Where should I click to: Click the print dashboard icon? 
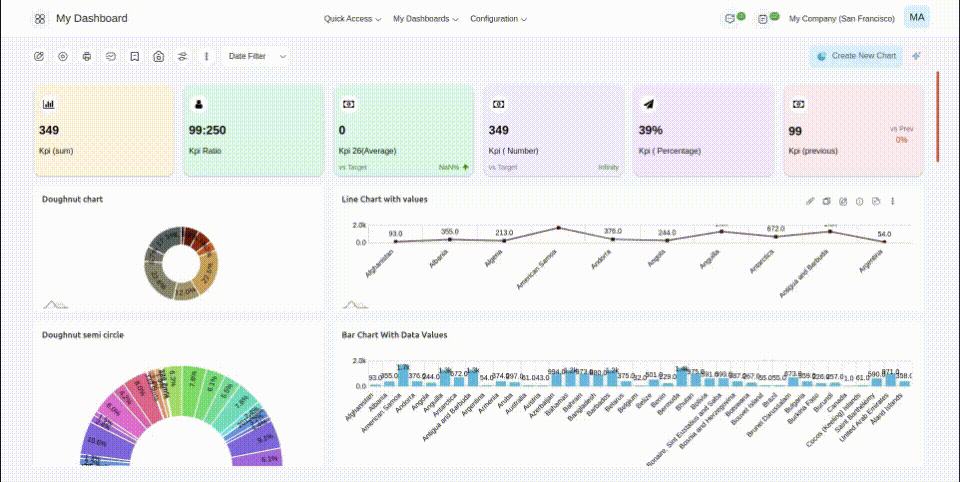(x=87, y=56)
